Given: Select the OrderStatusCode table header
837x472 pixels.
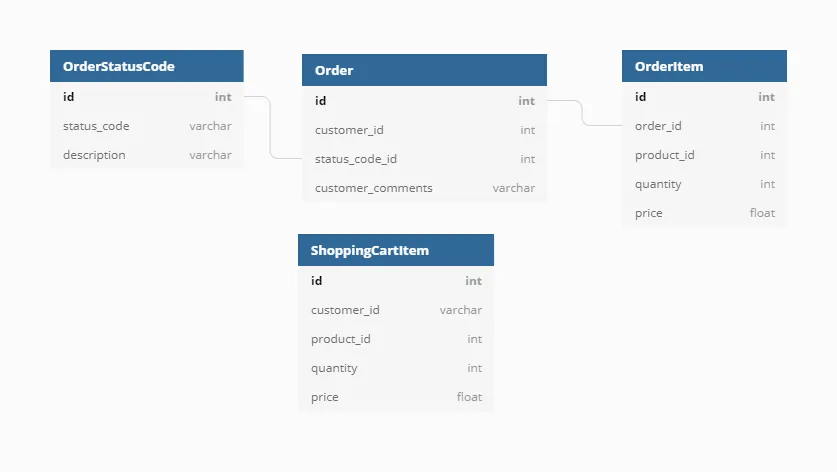Looking at the screenshot, I should tap(147, 66).
